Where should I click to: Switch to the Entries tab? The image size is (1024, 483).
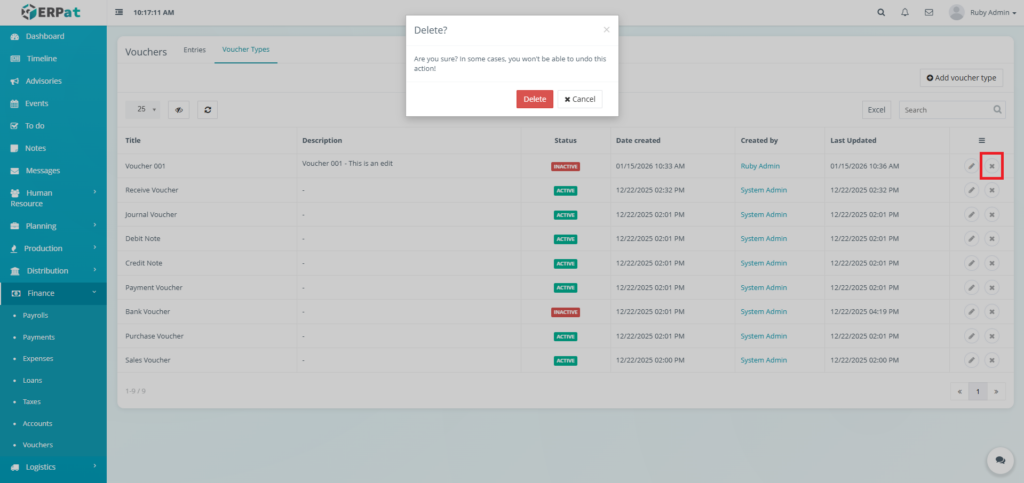(x=194, y=50)
